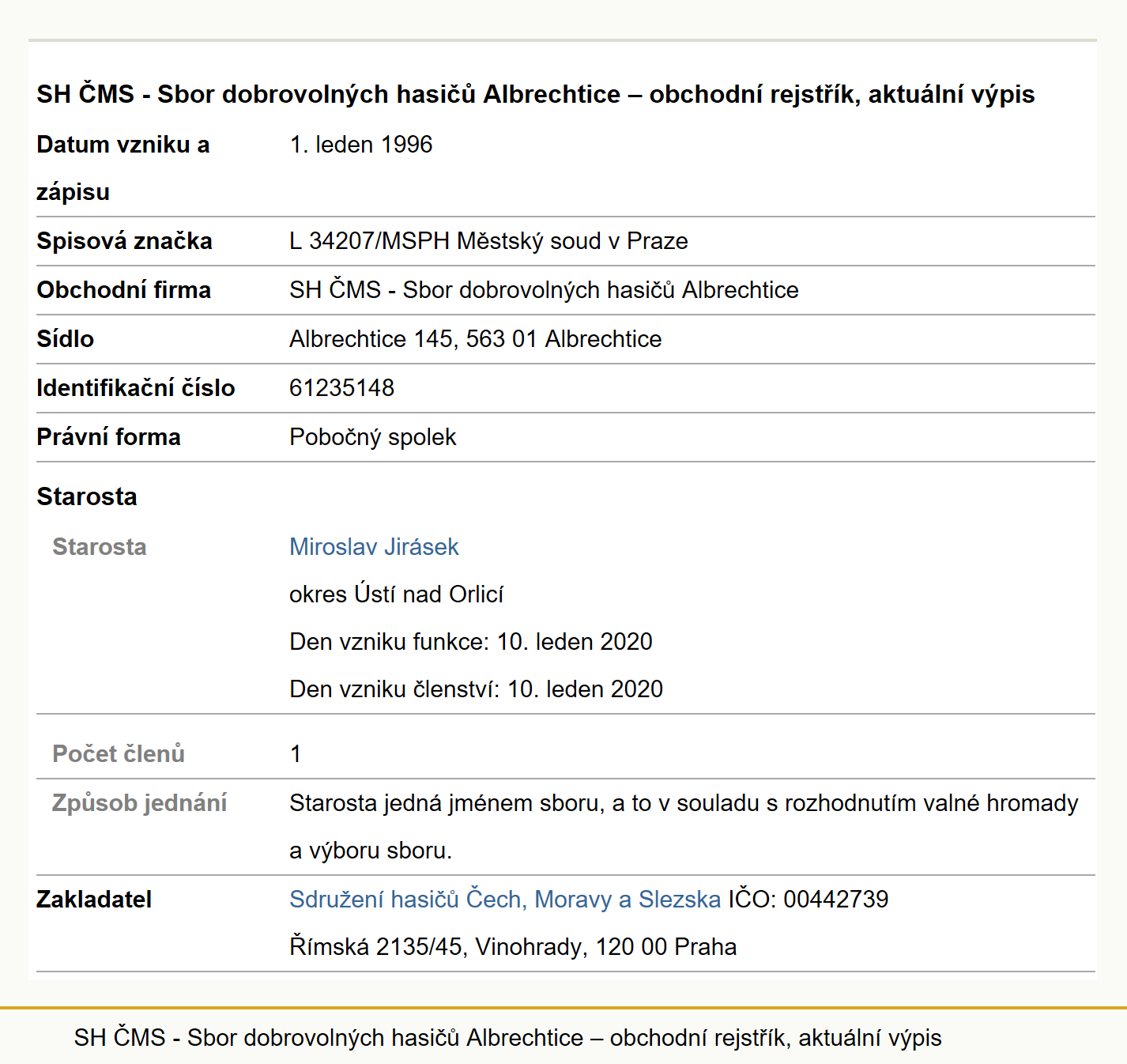Click the gray 'Starosta' role label

[x=99, y=547]
